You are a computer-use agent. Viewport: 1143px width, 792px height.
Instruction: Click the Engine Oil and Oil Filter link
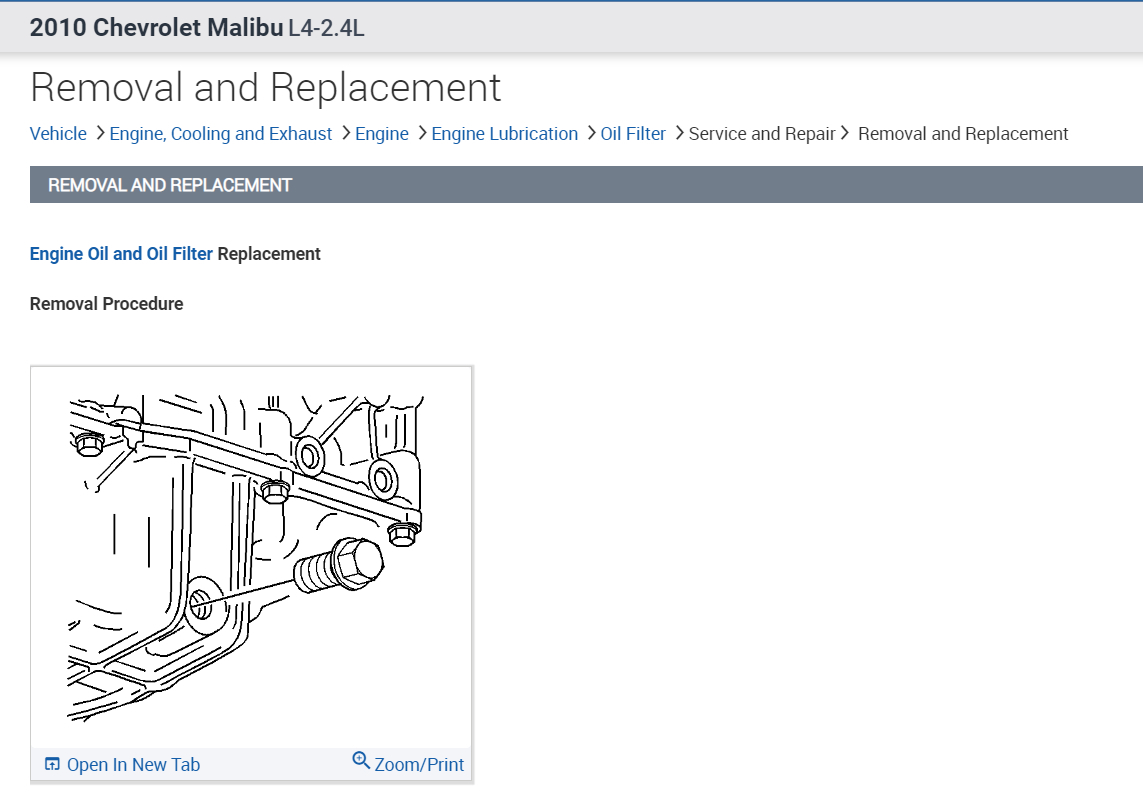coord(121,254)
